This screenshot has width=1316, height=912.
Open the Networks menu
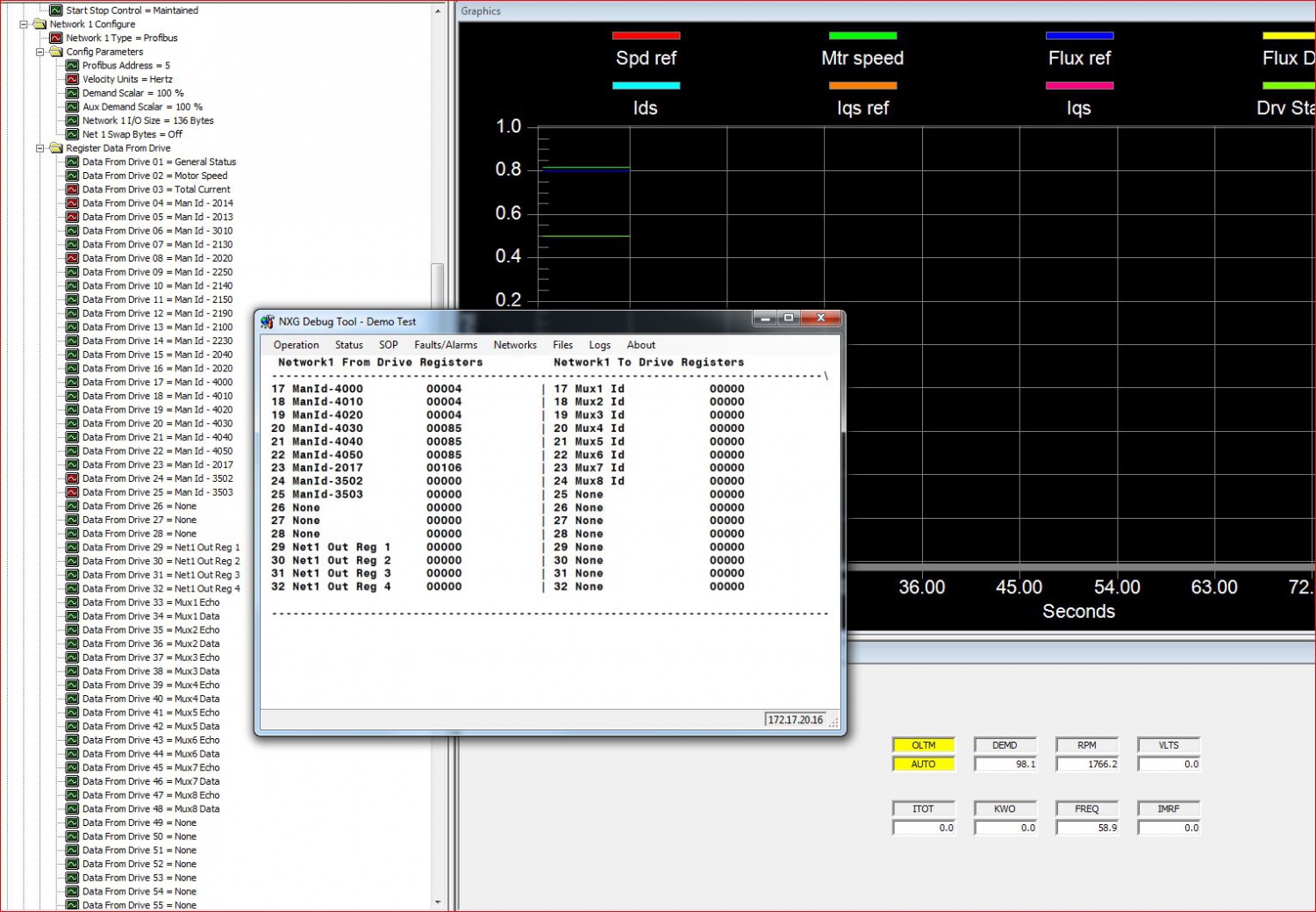pyautogui.click(x=515, y=344)
